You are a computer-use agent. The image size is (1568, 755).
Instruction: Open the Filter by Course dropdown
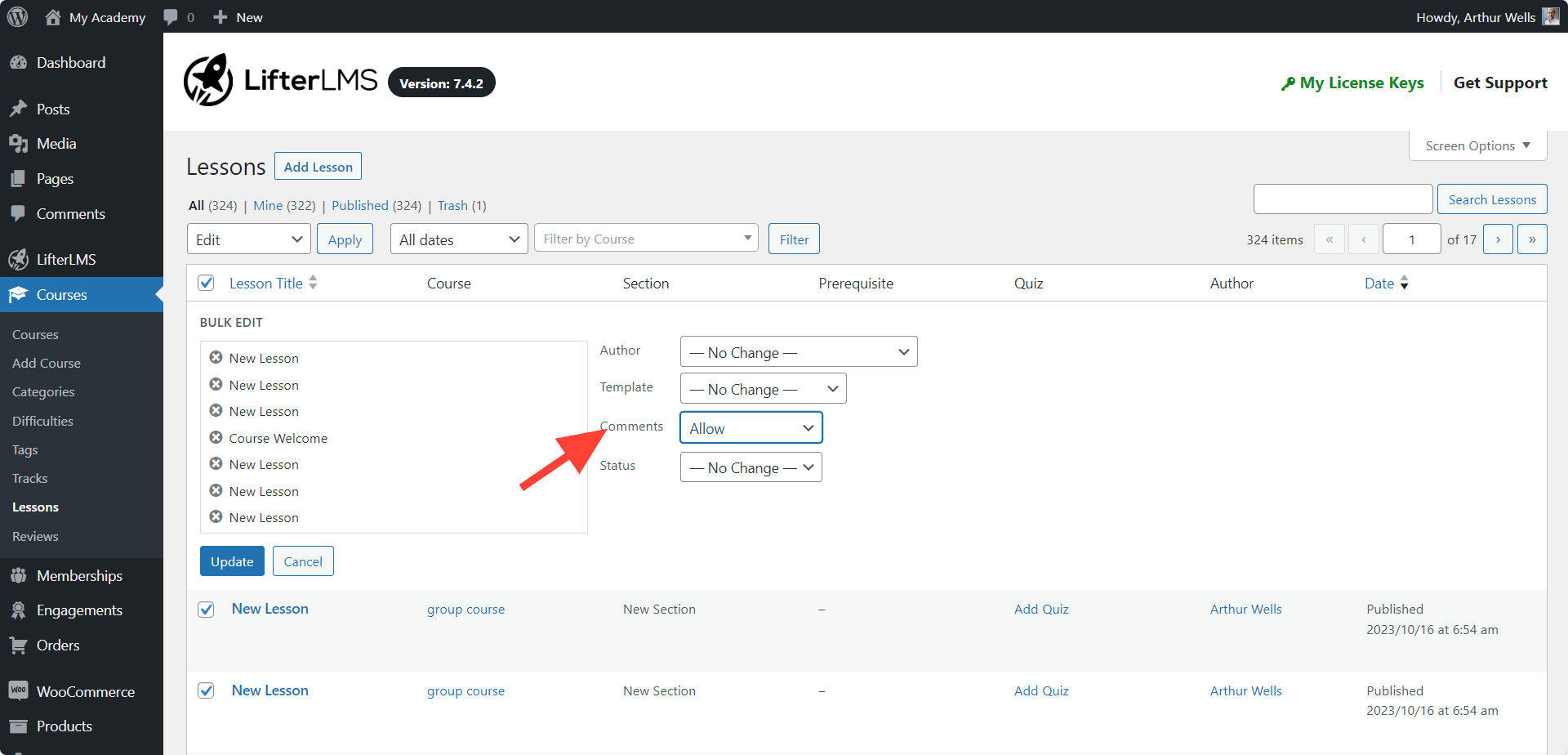click(x=646, y=239)
